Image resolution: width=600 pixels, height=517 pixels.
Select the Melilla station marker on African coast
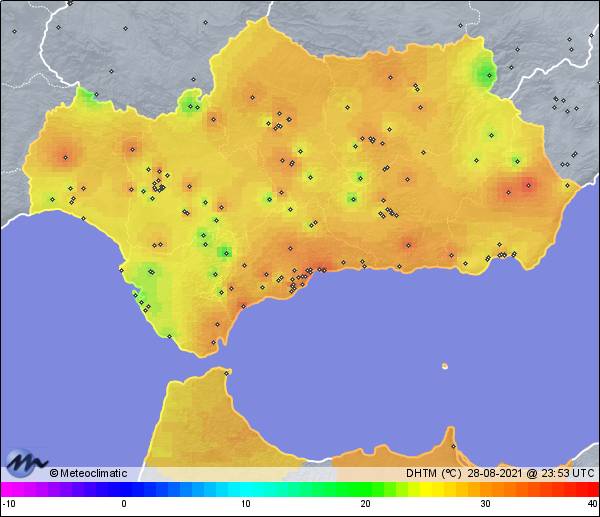click(x=453, y=446)
